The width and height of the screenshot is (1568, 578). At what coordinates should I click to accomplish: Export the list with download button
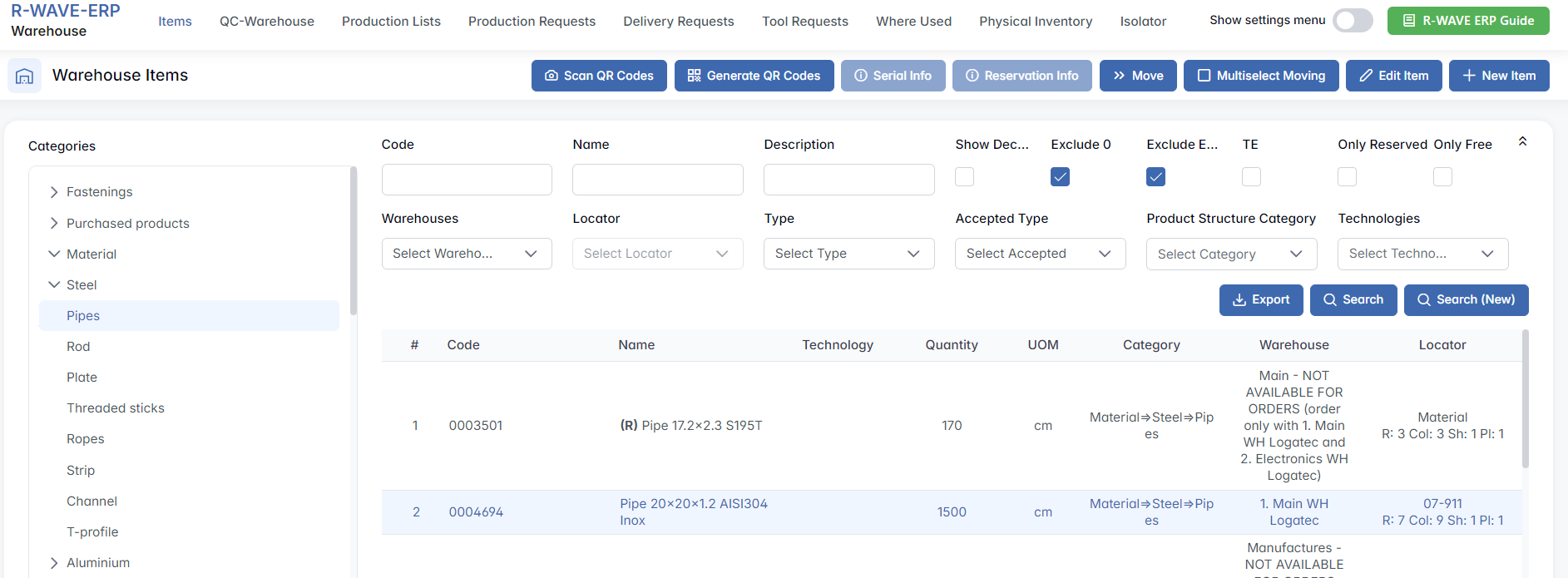pos(1260,299)
